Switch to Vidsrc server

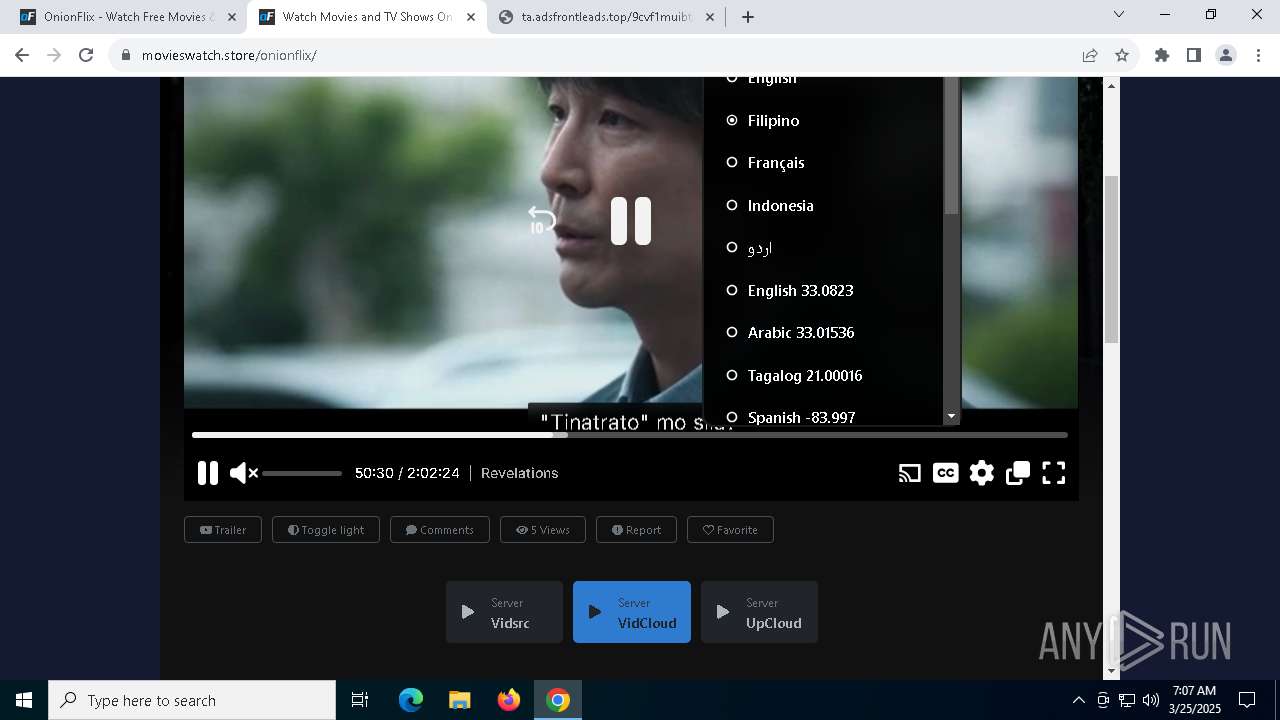[504, 612]
